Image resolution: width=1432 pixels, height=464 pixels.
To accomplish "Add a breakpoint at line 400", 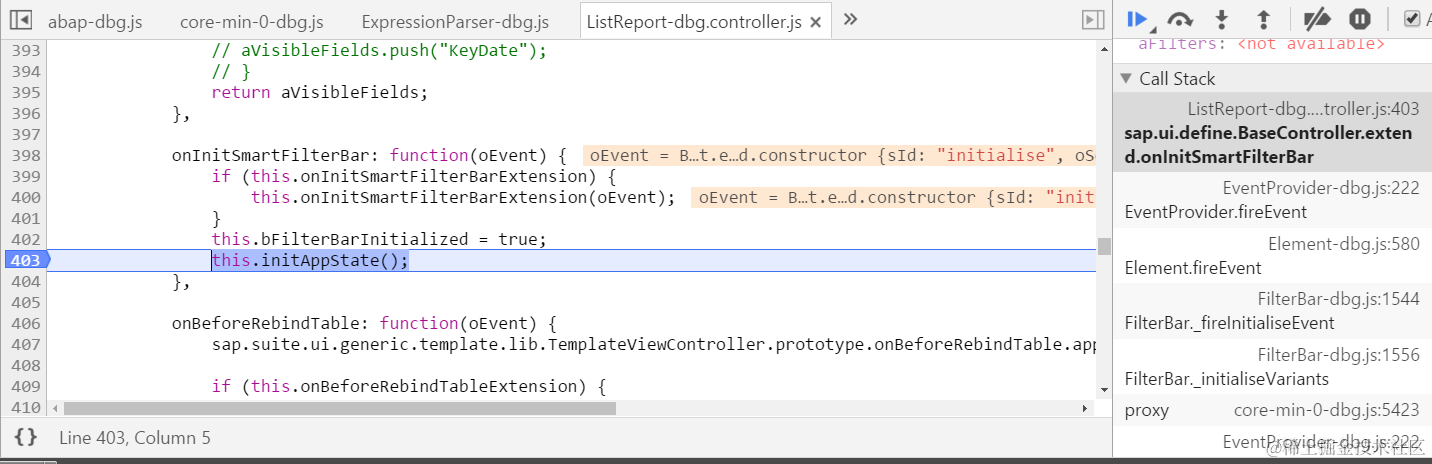I will tap(25, 197).
